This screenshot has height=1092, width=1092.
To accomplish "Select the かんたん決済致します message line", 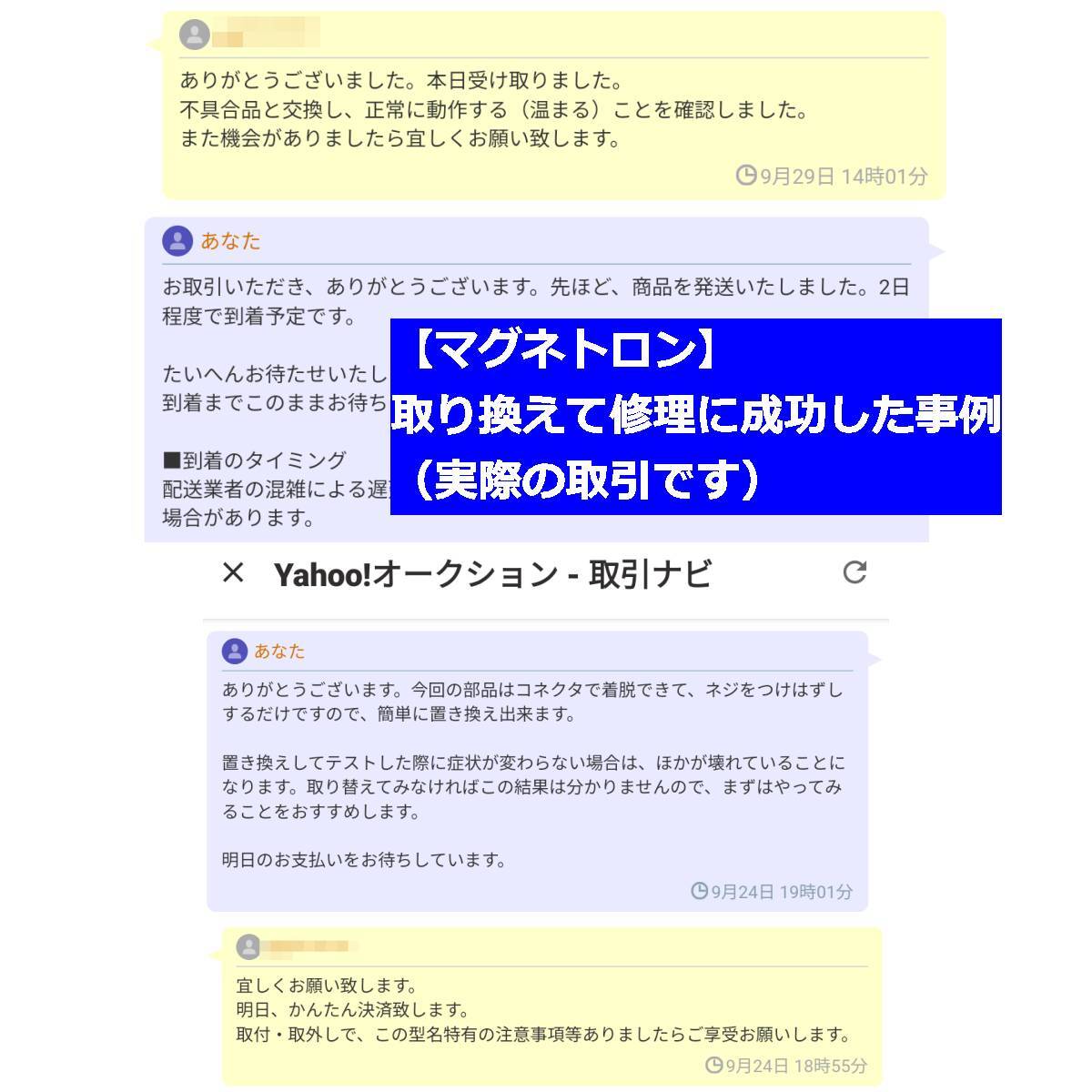I will [352, 1010].
